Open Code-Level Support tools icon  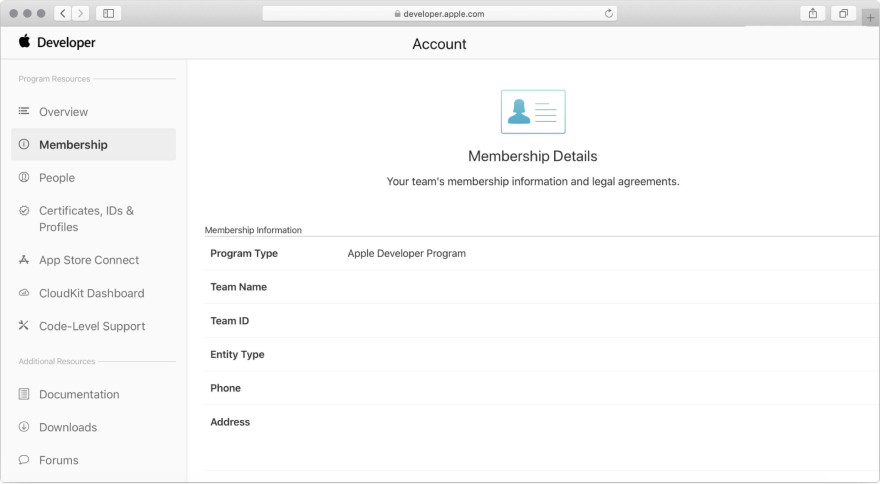click(x=24, y=326)
